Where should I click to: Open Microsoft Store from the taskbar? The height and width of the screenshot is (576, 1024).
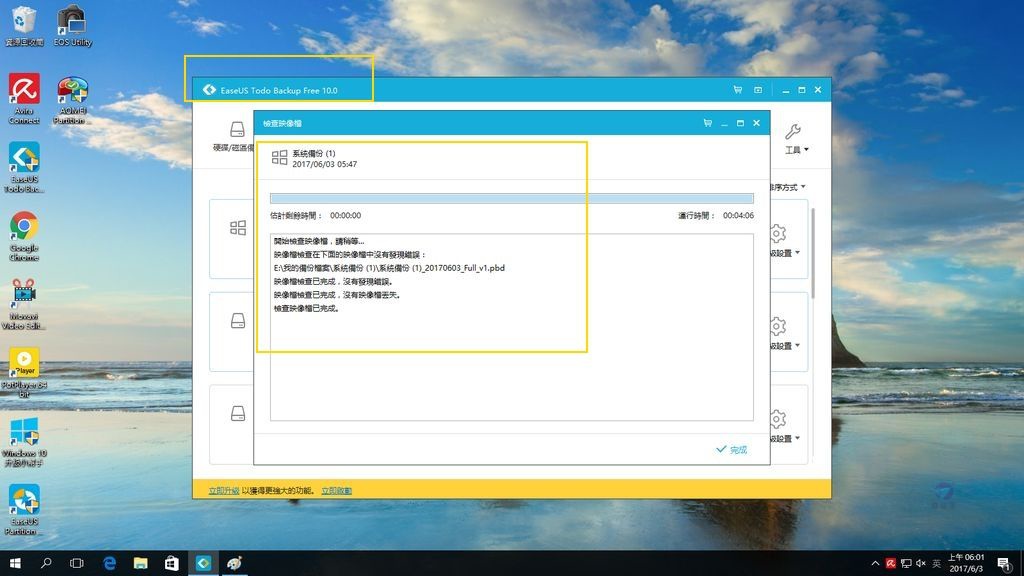pyautogui.click(x=172, y=563)
